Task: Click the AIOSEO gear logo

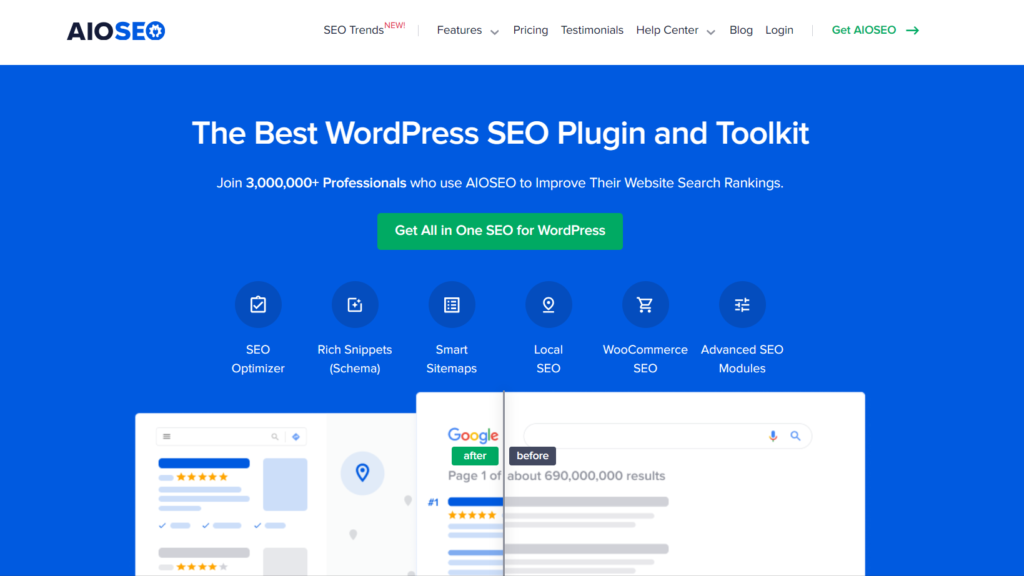Action: point(155,30)
